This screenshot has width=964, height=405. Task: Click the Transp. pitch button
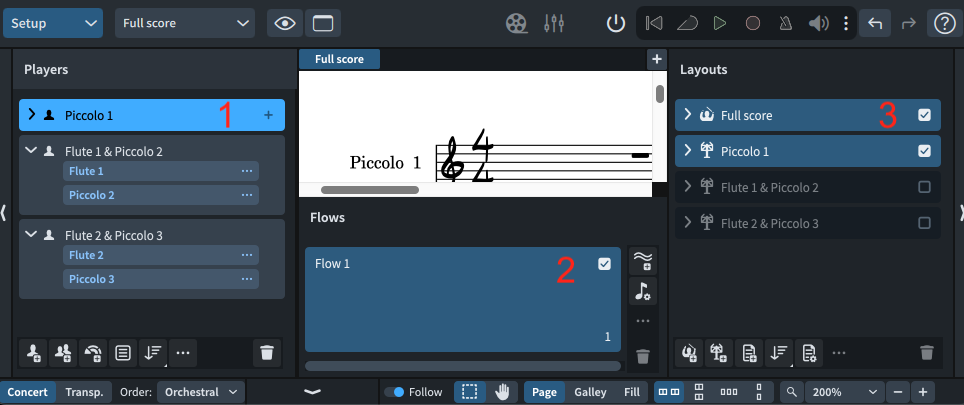point(84,392)
